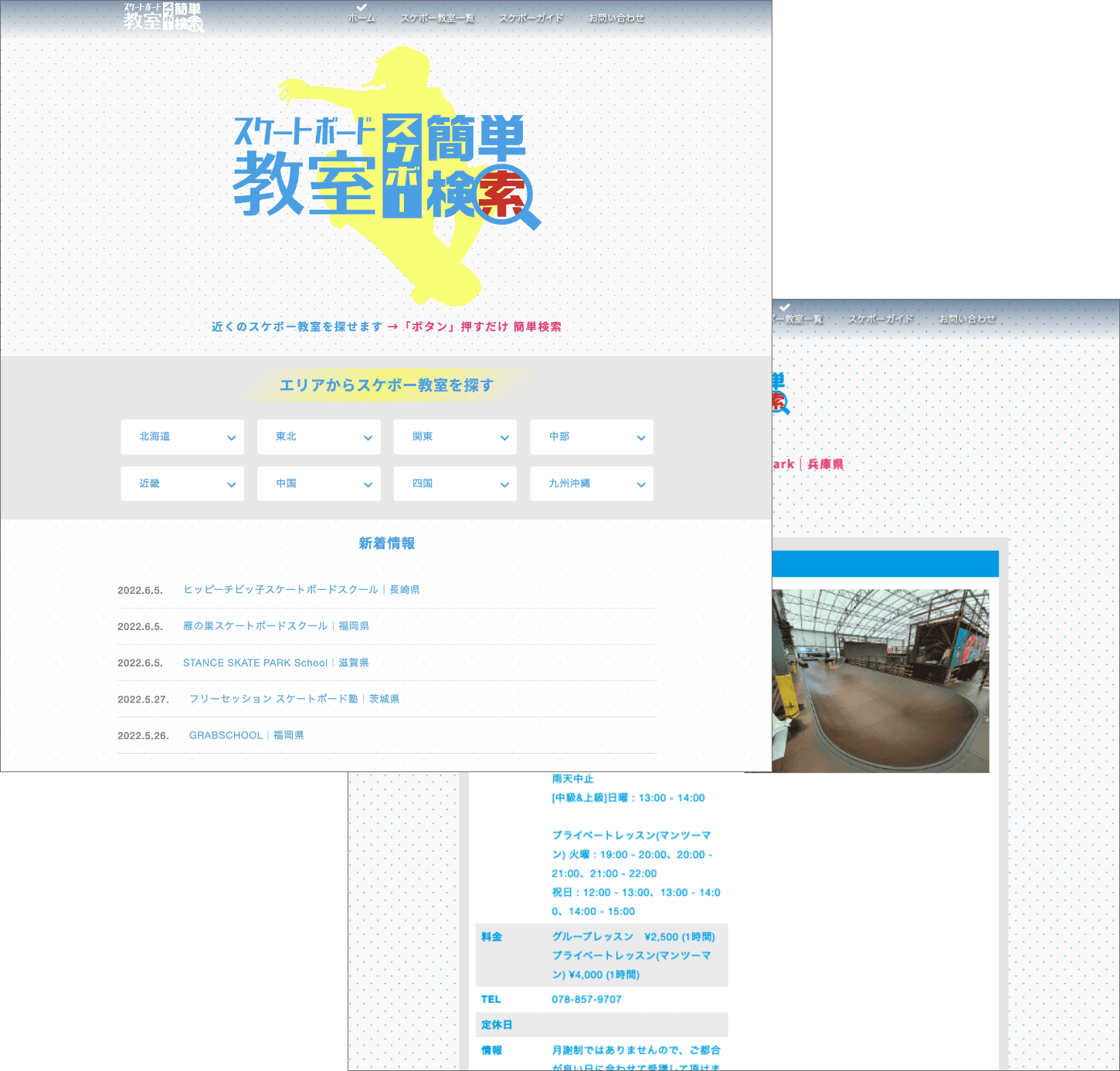The width and height of the screenshot is (1120, 1071).
Task: Open the フリーセッション スケートボード塾｜茨城県 link
Action: click(x=294, y=699)
